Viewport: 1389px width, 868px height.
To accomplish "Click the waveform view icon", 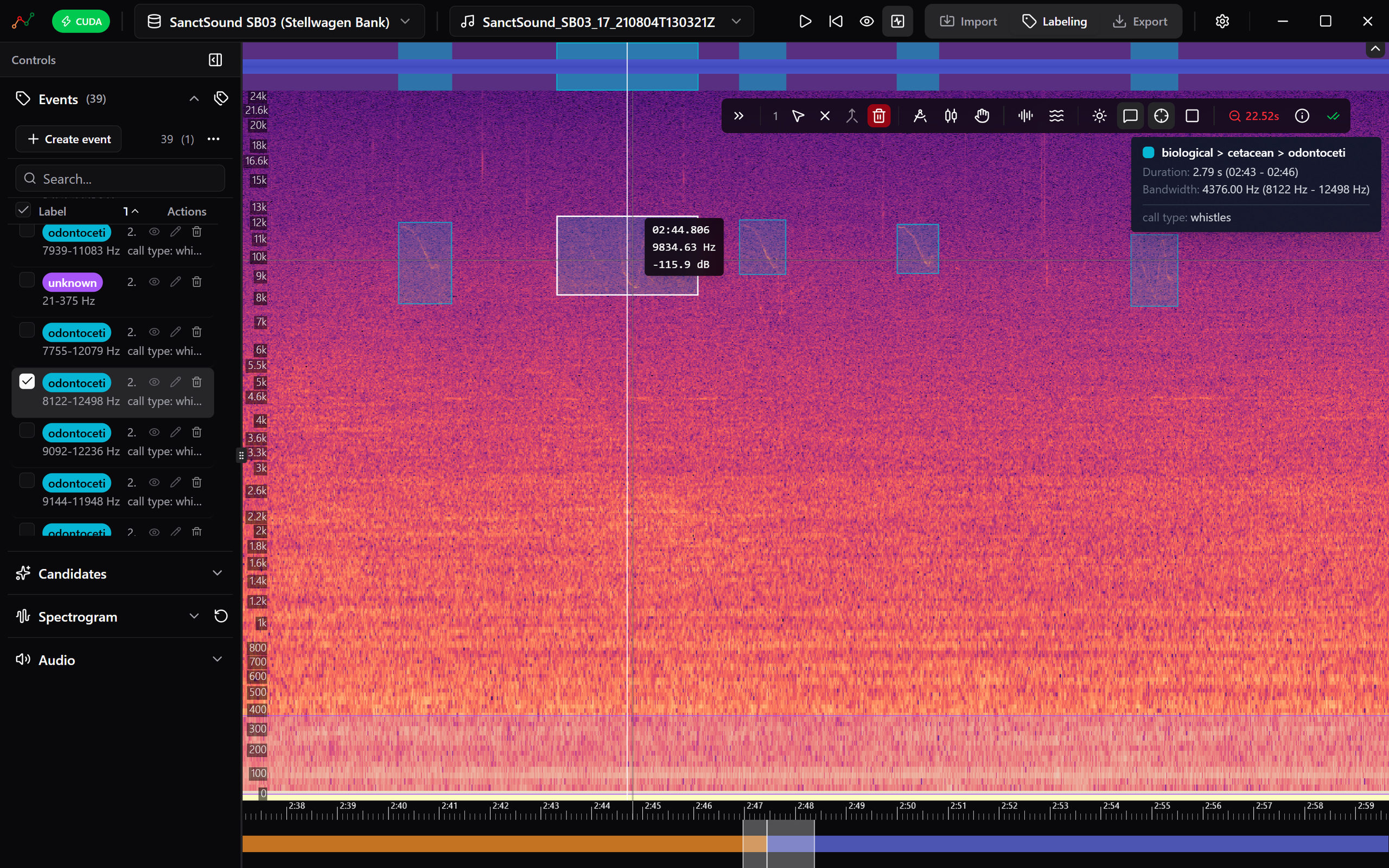I will coord(1025,116).
